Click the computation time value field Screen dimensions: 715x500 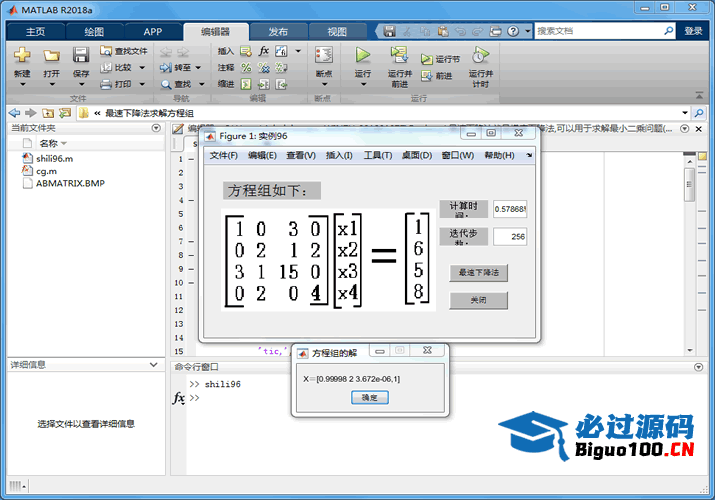point(510,209)
